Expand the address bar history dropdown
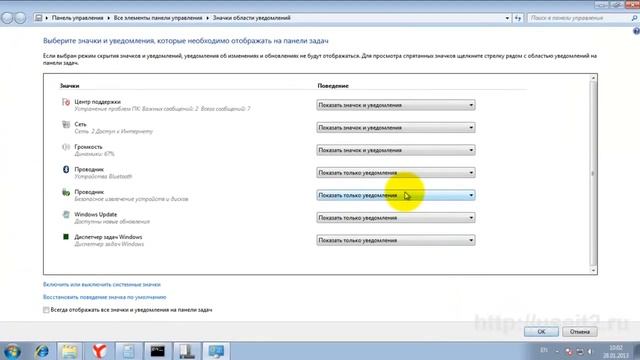This screenshot has width=640, height=360. [507, 18]
